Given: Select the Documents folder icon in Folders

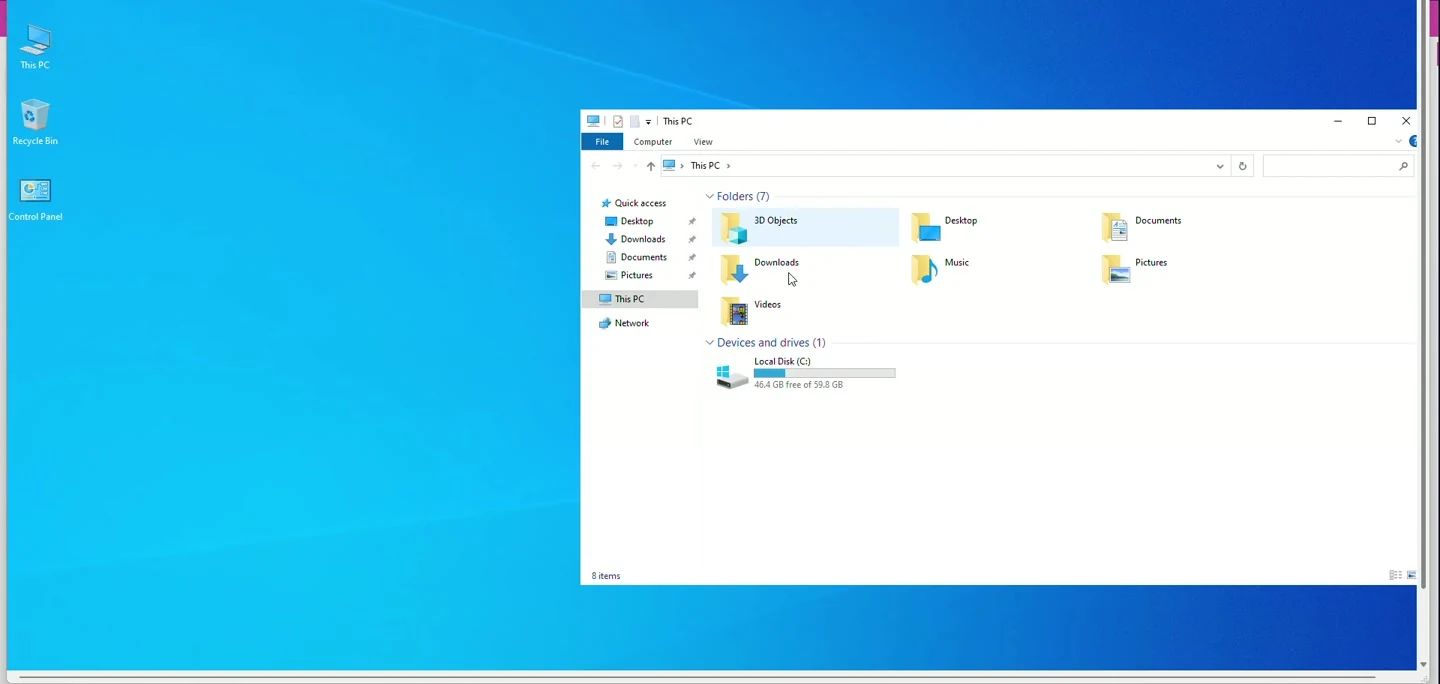Looking at the screenshot, I should click(1115, 228).
